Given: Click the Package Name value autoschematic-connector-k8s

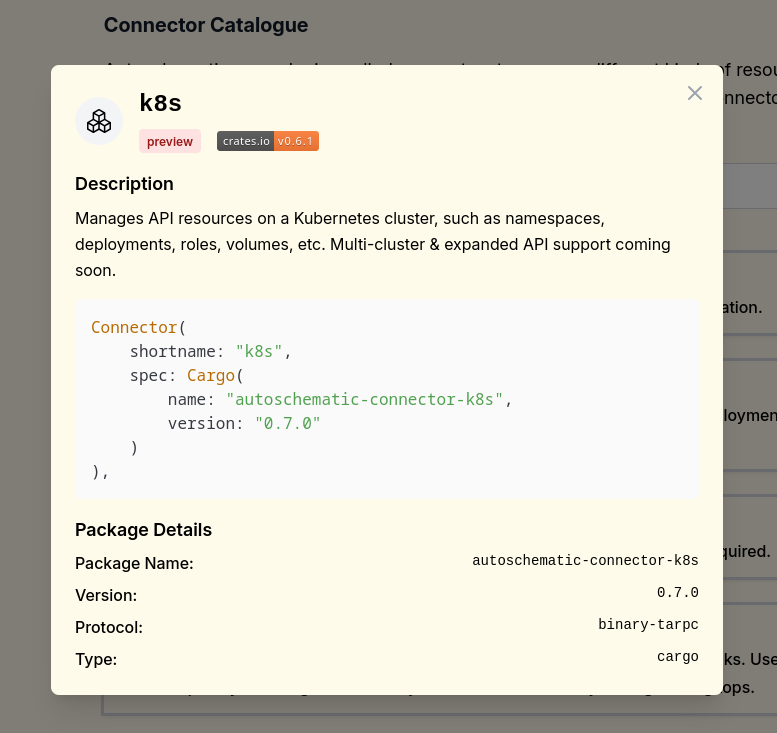Looking at the screenshot, I should [585, 561].
